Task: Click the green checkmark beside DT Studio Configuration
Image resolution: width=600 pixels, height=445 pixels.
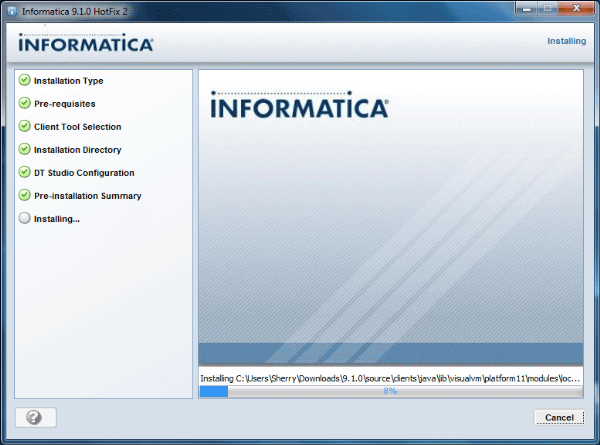Action: (24, 172)
